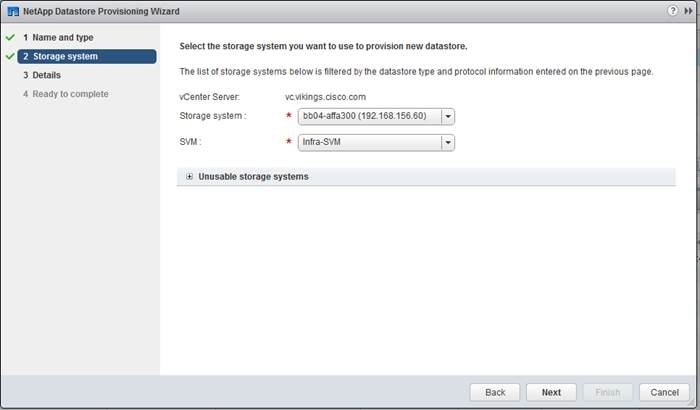700x410 pixels.
Task: Select step 4 Ready to complete
Action: [66, 94]
